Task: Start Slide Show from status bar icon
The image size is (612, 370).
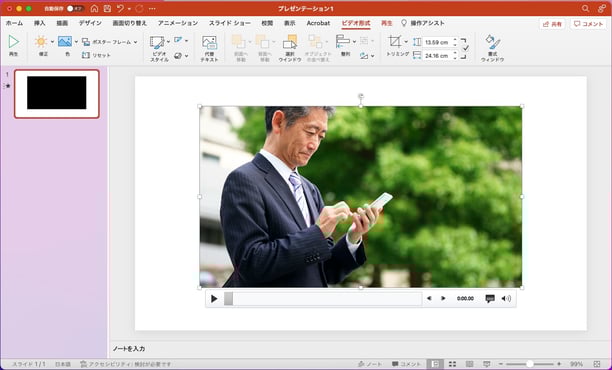Action: (x=487, y=364)
